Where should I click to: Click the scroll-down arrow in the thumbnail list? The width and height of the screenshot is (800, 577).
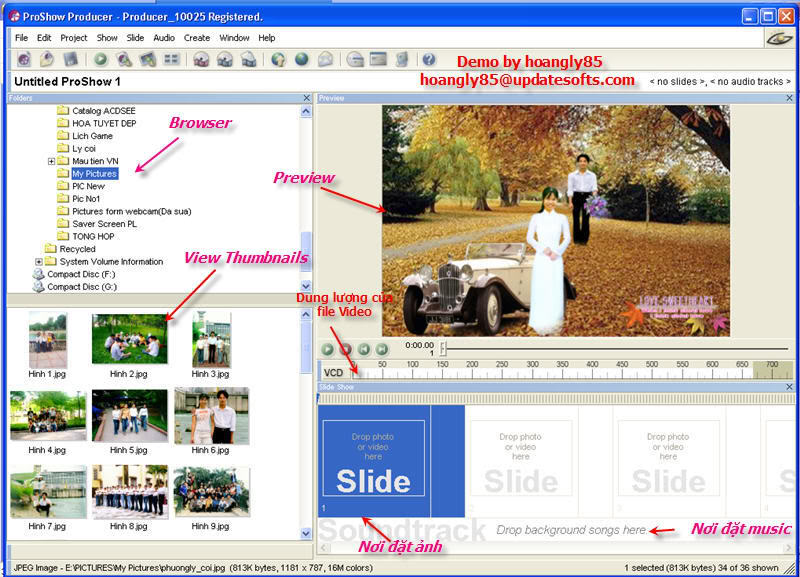306,534
